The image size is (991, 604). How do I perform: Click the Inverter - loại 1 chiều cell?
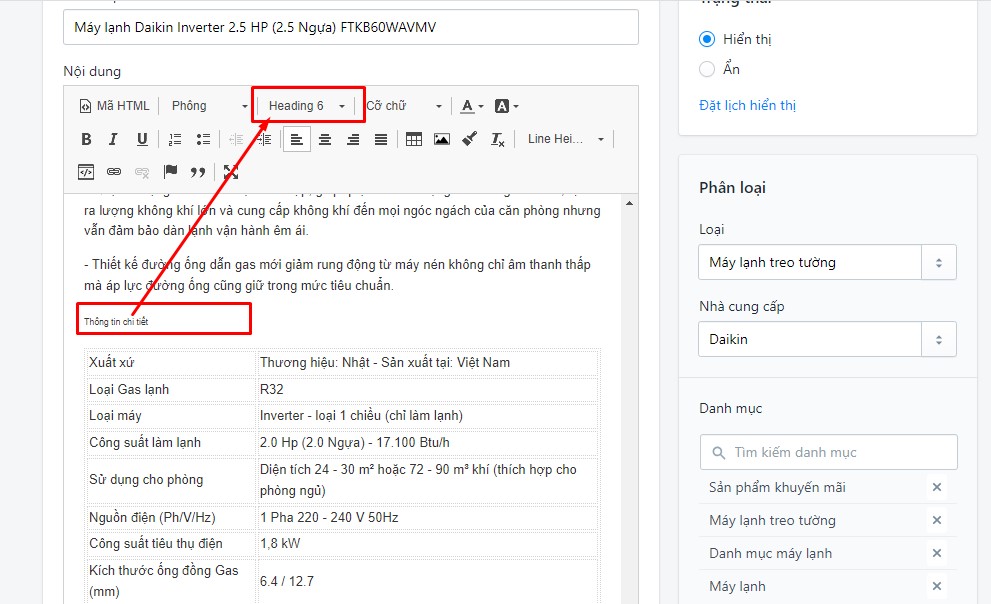pos(427,416)
